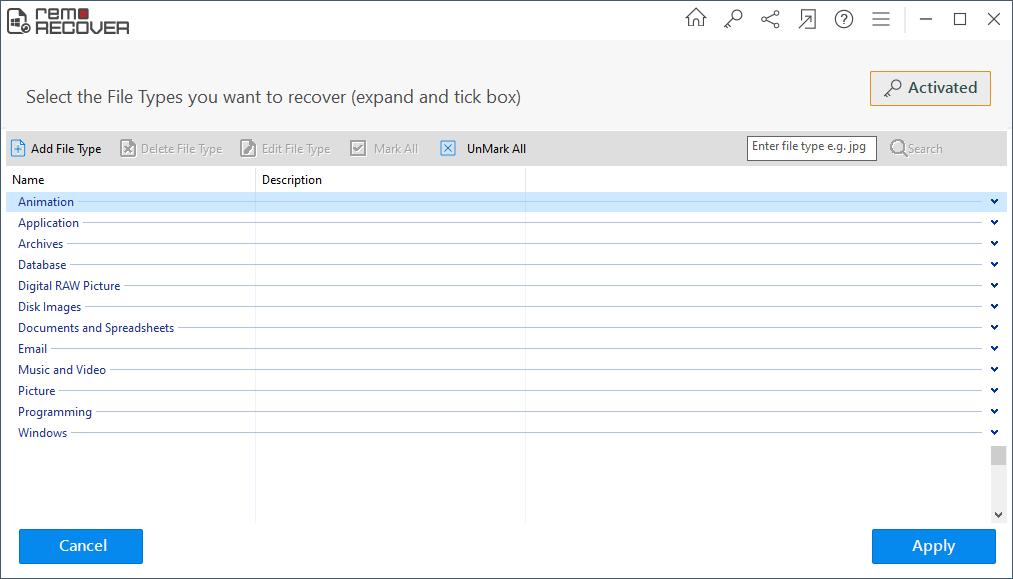Expand the Music and Video chevron
This screenshot has height=579, width=1013.
(994, 370)
